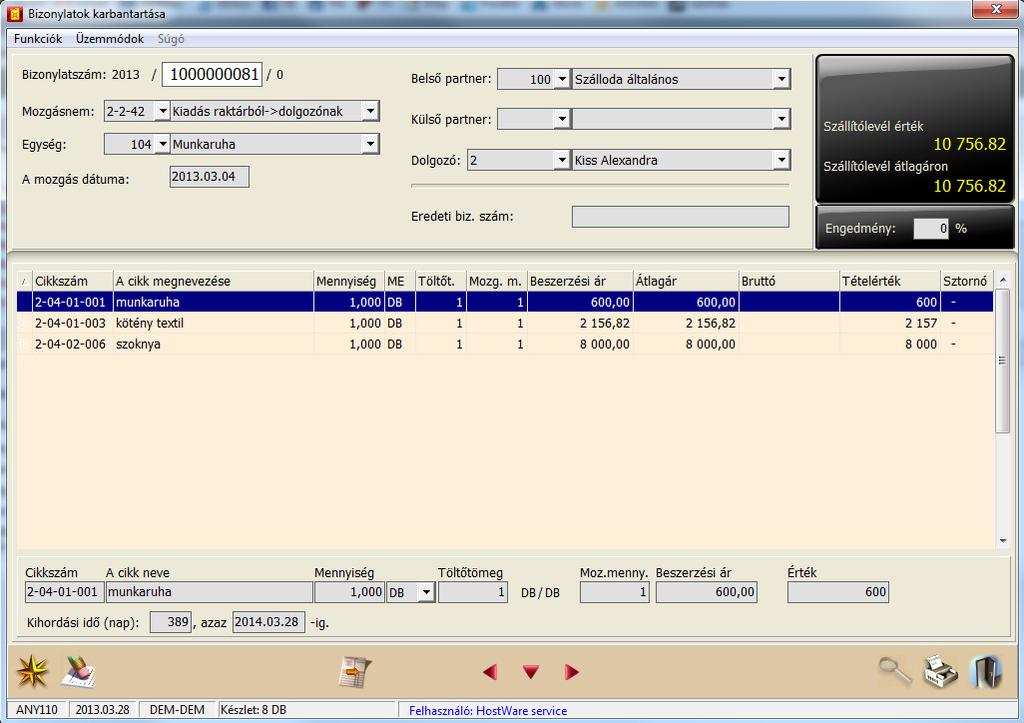The image size is (1024, 723).
Task: Click the red left arrow navigation icon
Action: (490, 671)
